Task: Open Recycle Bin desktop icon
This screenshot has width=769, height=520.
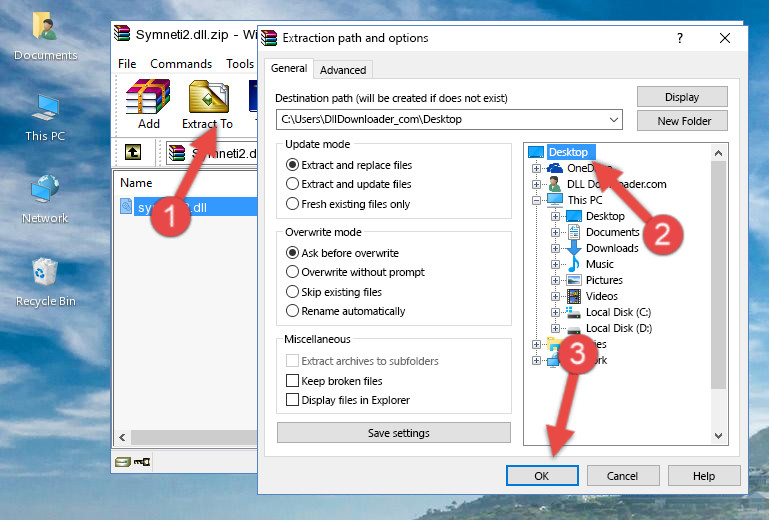Action: click(x=45, y=282)
